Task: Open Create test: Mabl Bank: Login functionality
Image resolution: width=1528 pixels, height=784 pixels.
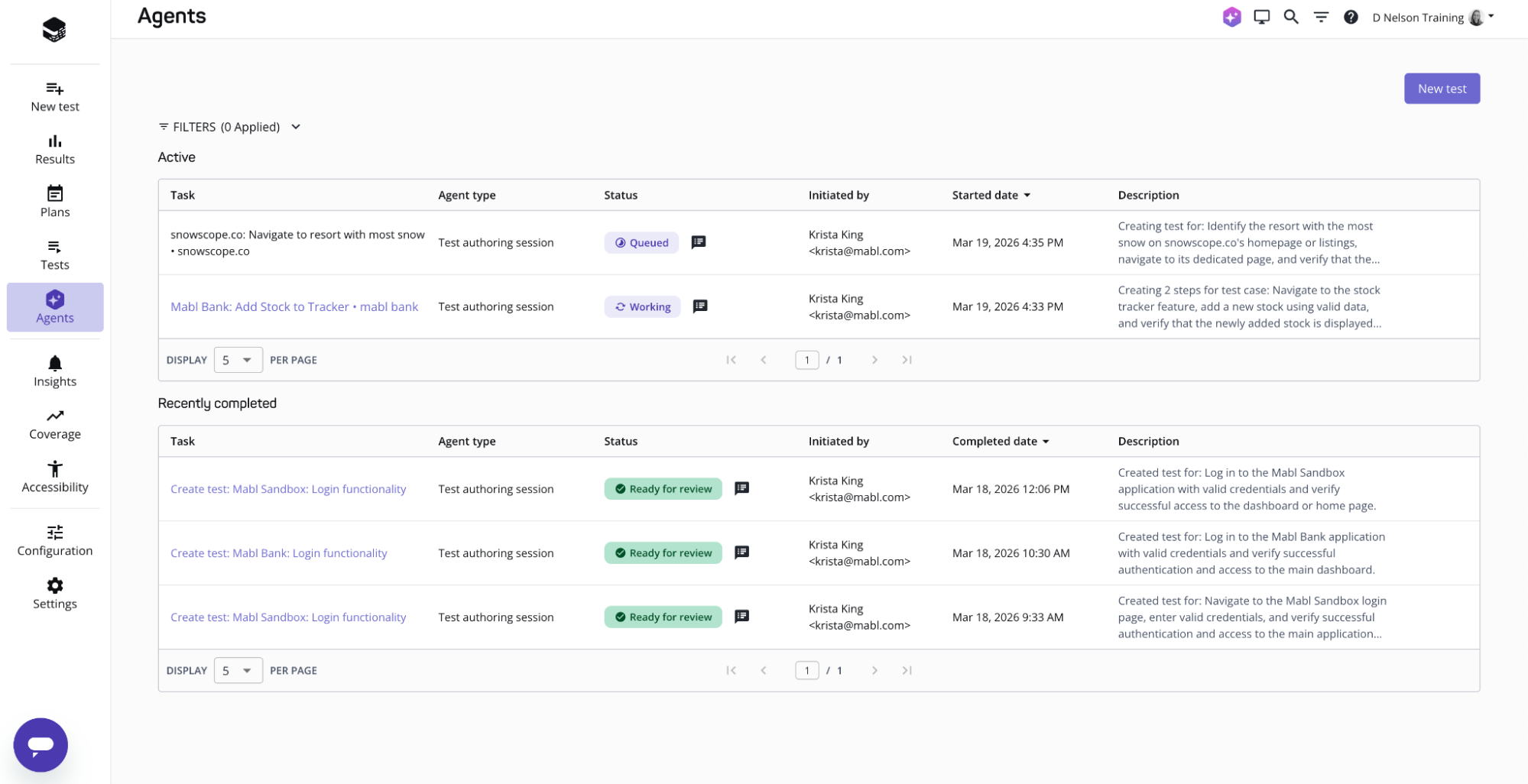Action: (278, 552)
